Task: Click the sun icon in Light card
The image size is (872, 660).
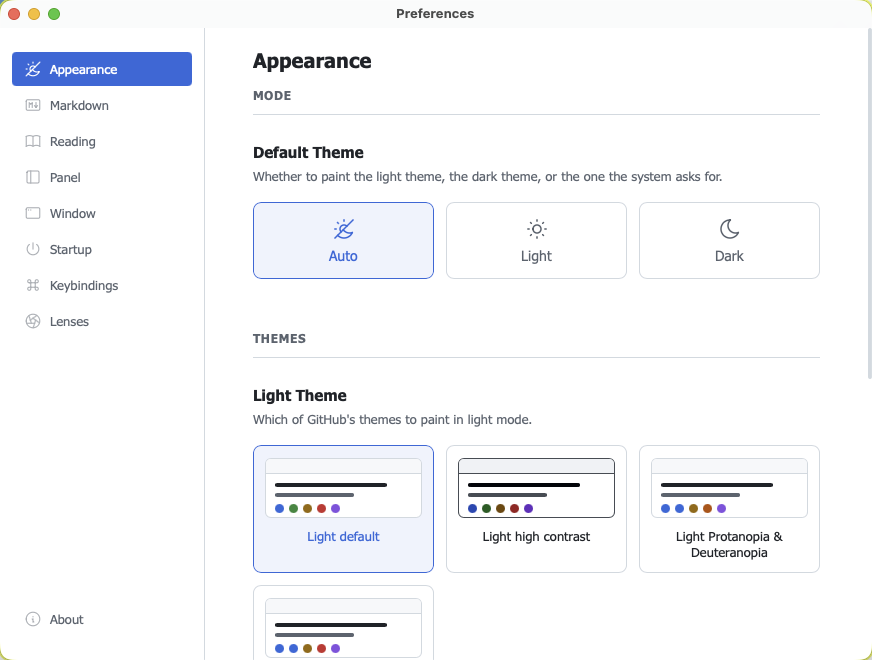Action: (537, 229)
